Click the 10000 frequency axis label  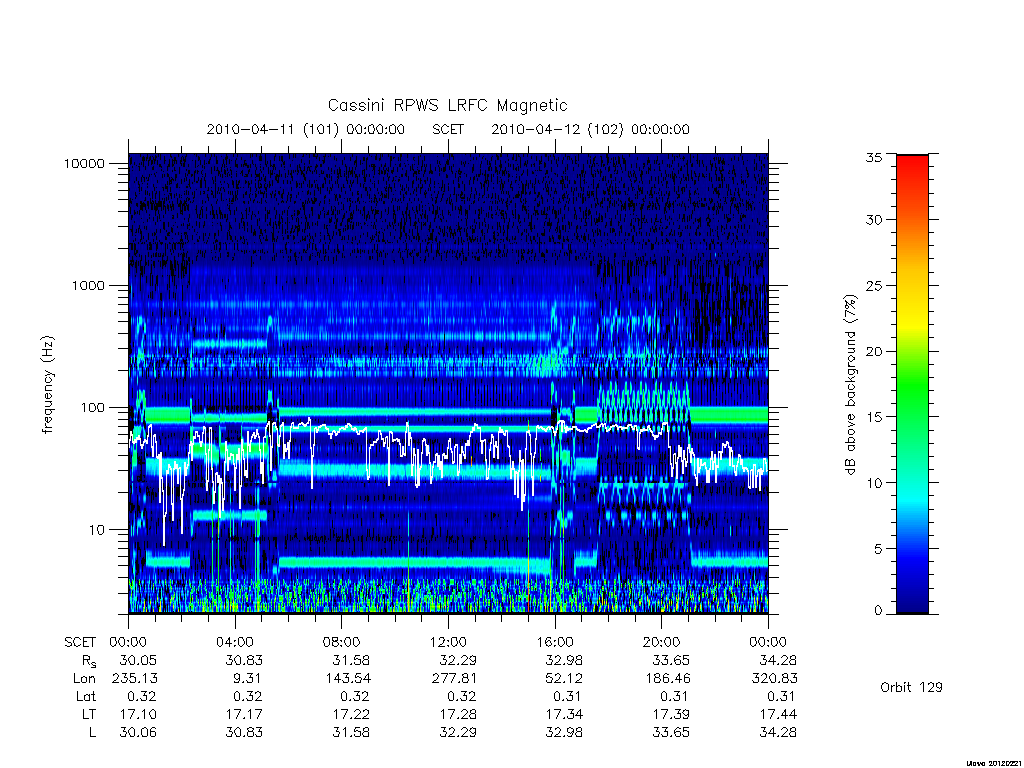click(84, 163)
